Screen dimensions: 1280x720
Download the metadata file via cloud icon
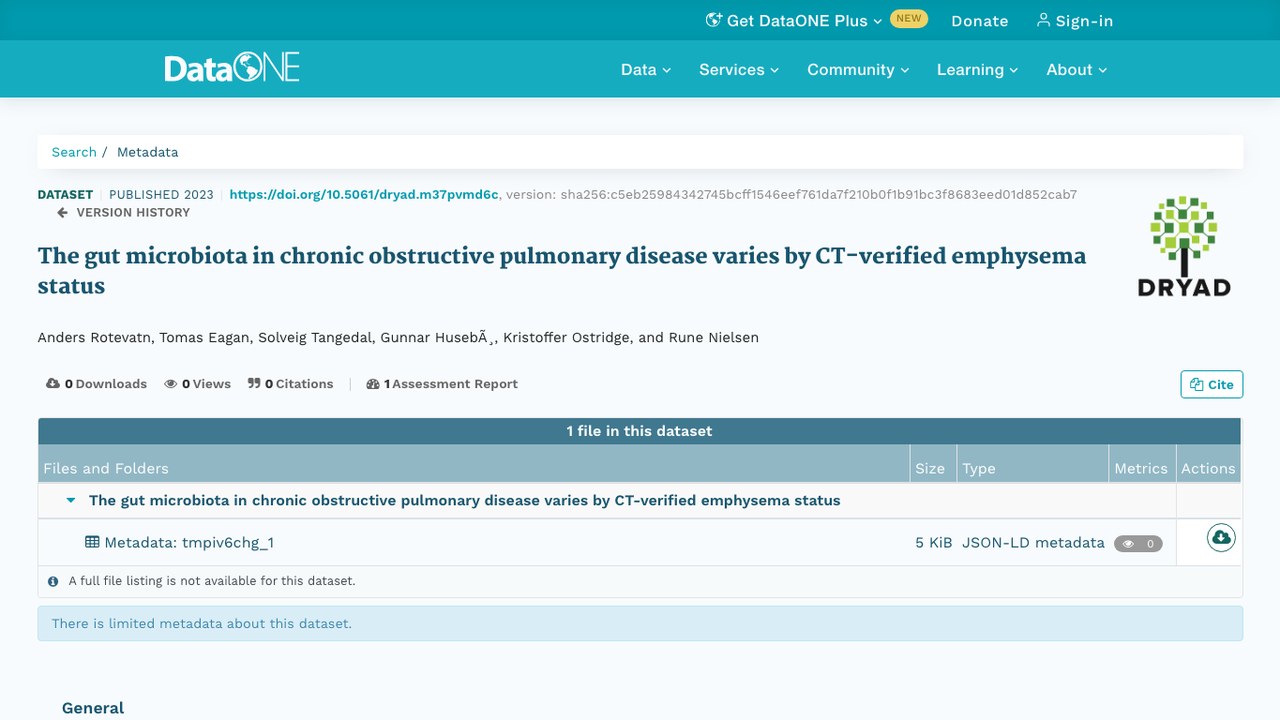point(1221,538)
